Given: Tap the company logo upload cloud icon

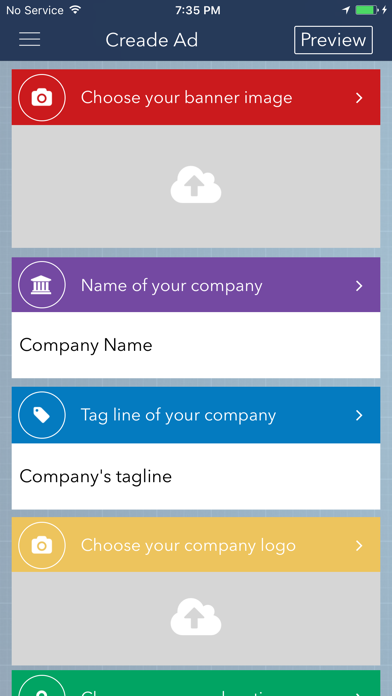Looking at the screenshot, I should [x=196, y=617].
